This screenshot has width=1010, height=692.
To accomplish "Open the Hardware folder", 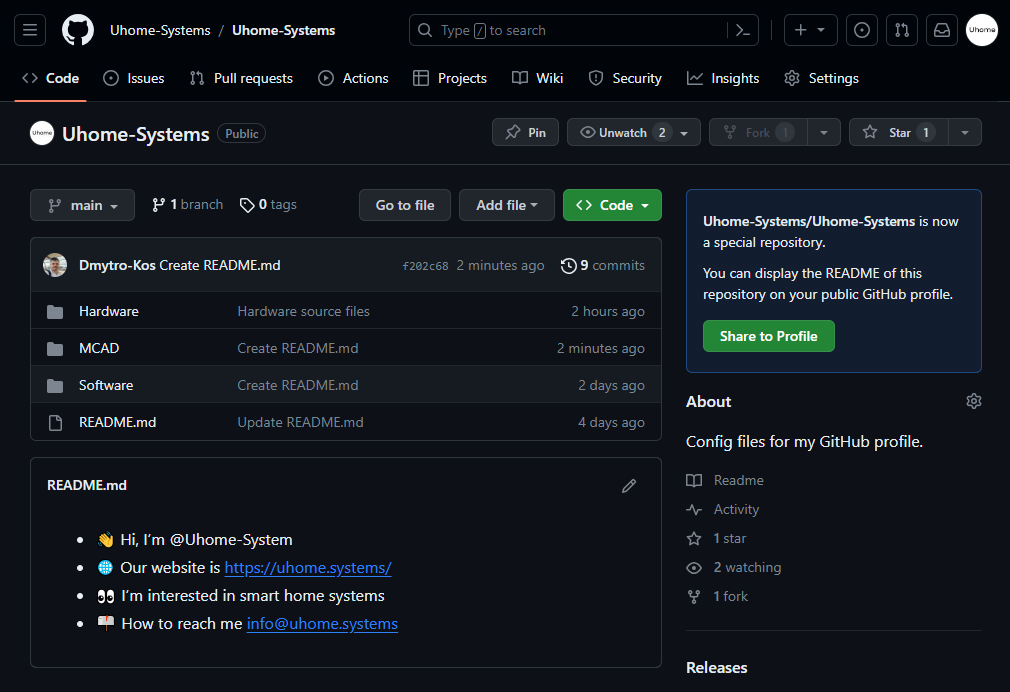I will 109,311.
